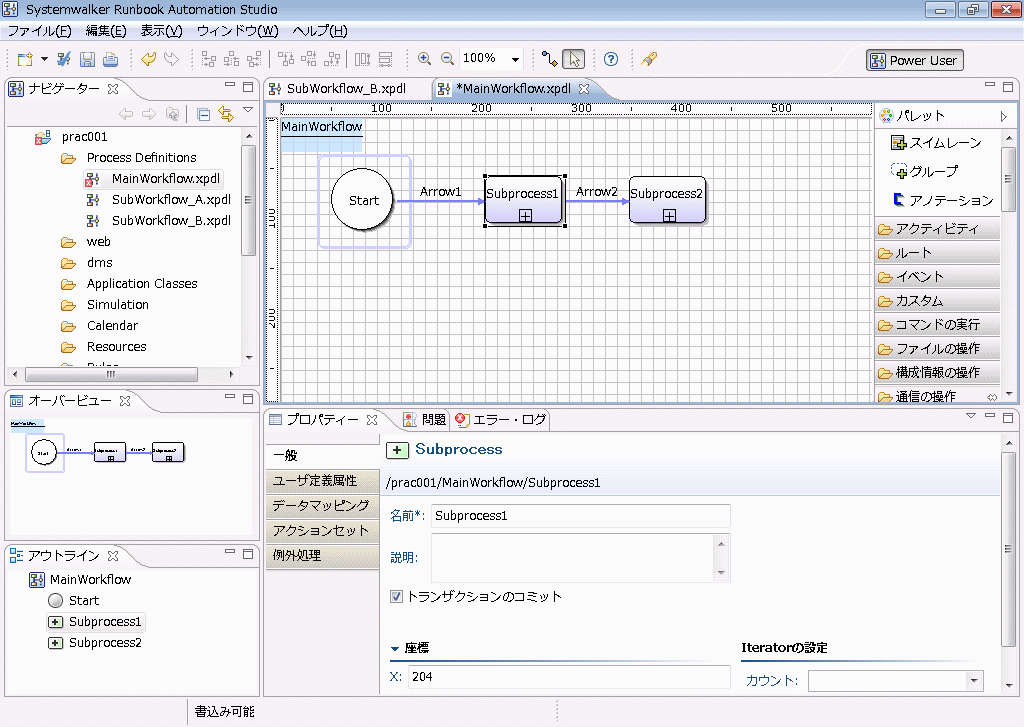Open the ユーザ定義属性 properties section

coord(323,481)
